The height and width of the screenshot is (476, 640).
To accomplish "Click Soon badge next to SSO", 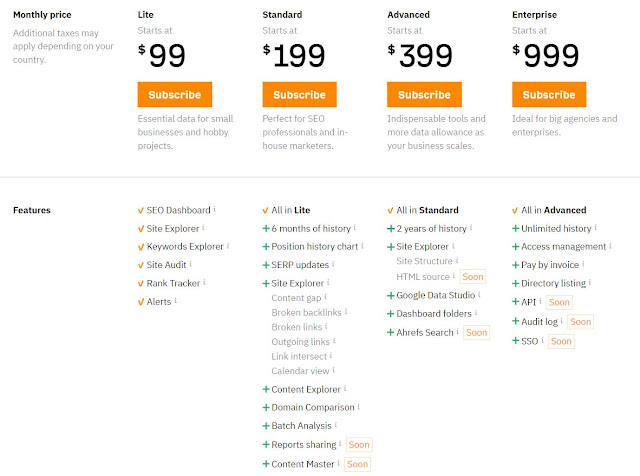I will click(561, 341).
